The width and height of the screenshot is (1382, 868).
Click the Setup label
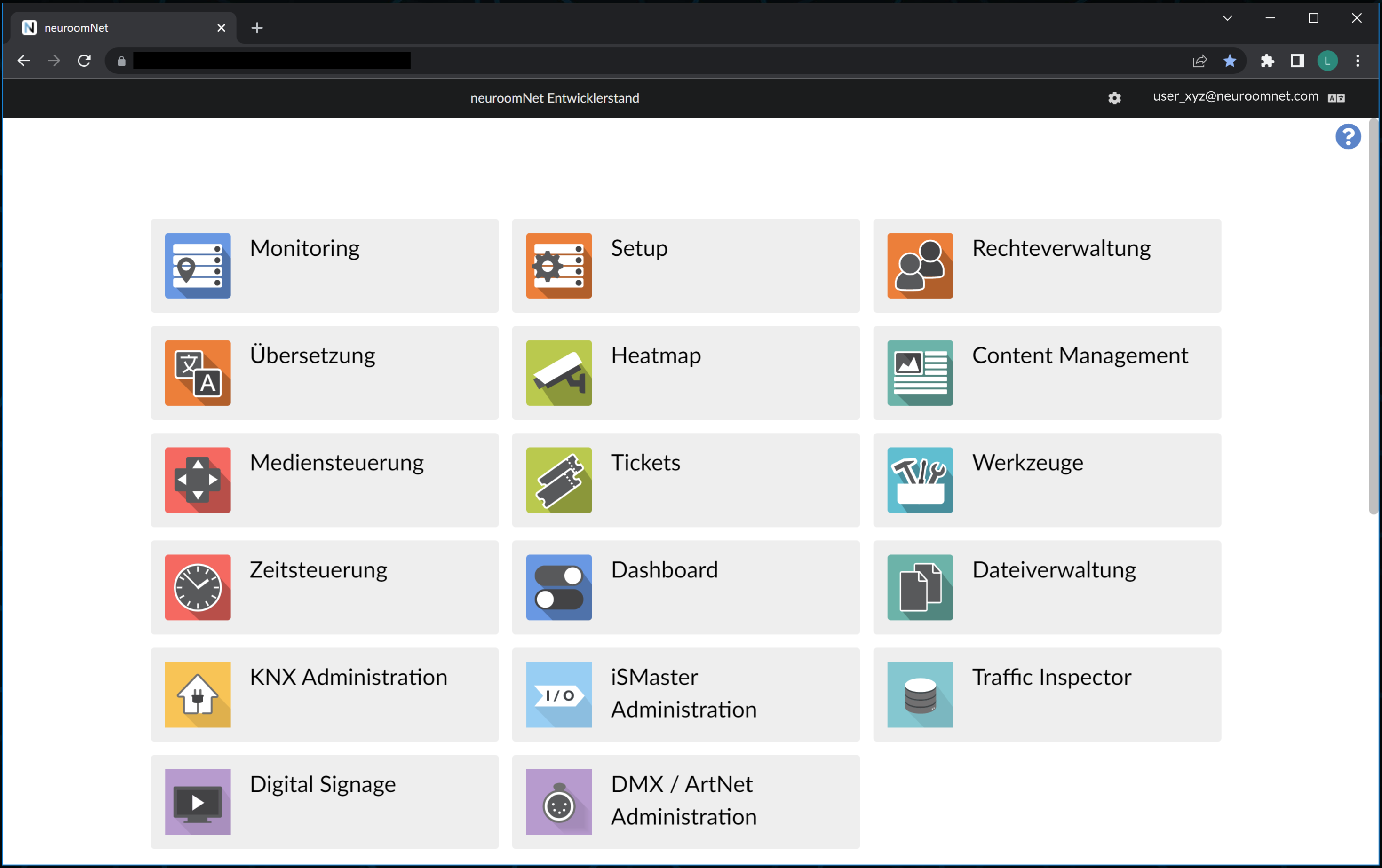click(639, 248)
